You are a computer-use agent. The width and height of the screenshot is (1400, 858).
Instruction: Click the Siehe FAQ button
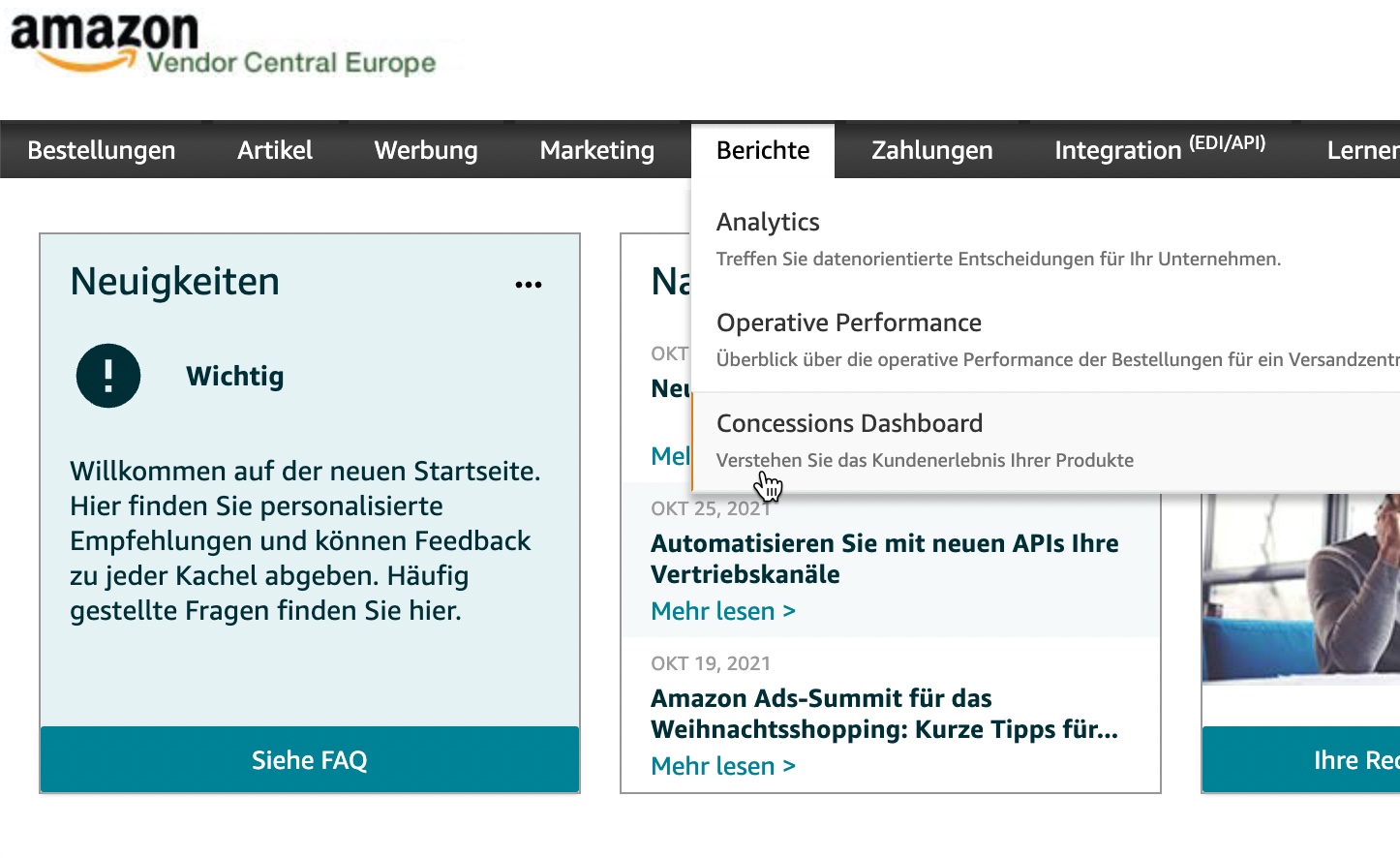310,759
